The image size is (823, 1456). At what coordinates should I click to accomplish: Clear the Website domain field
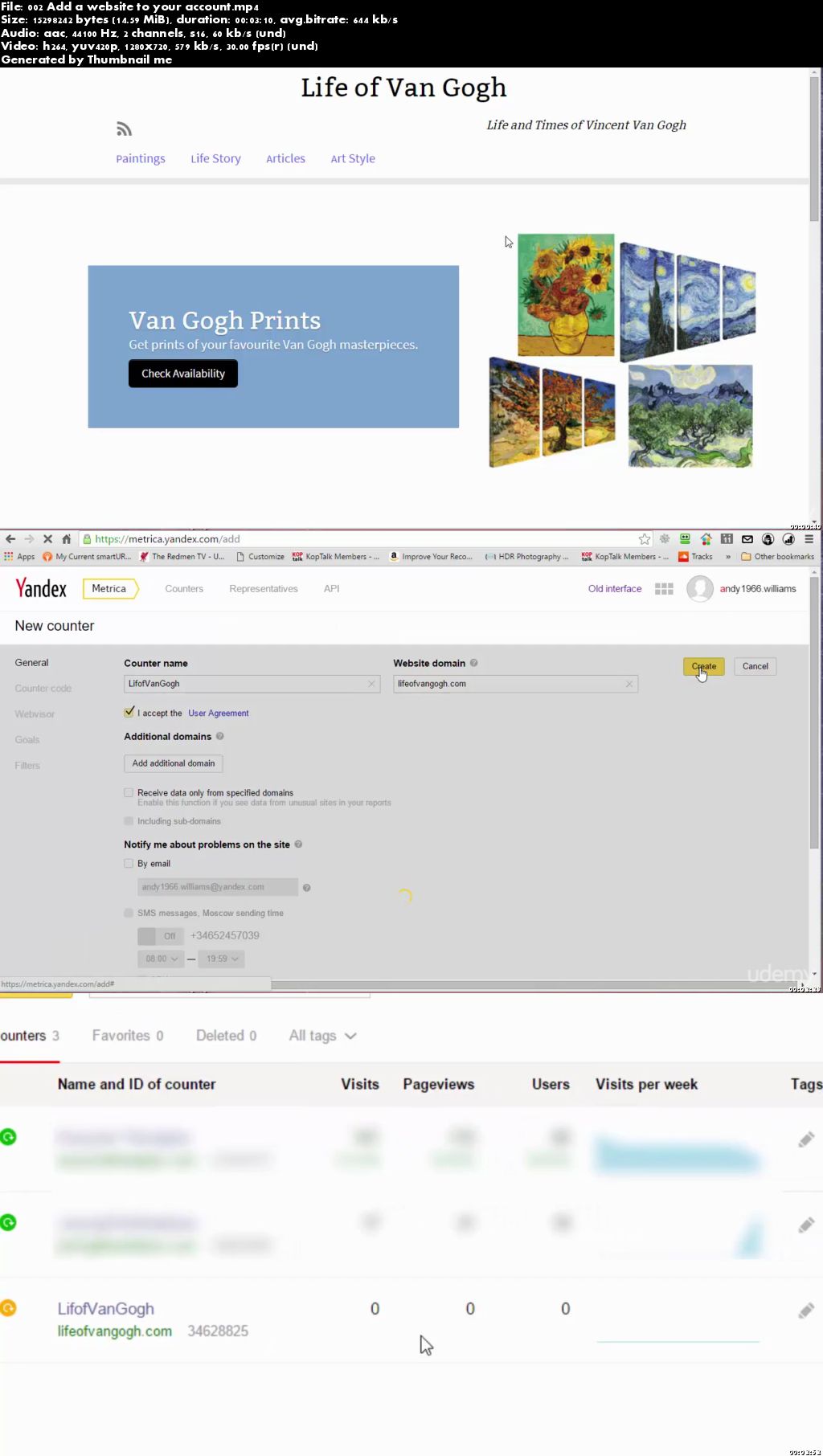click(629, 684)
